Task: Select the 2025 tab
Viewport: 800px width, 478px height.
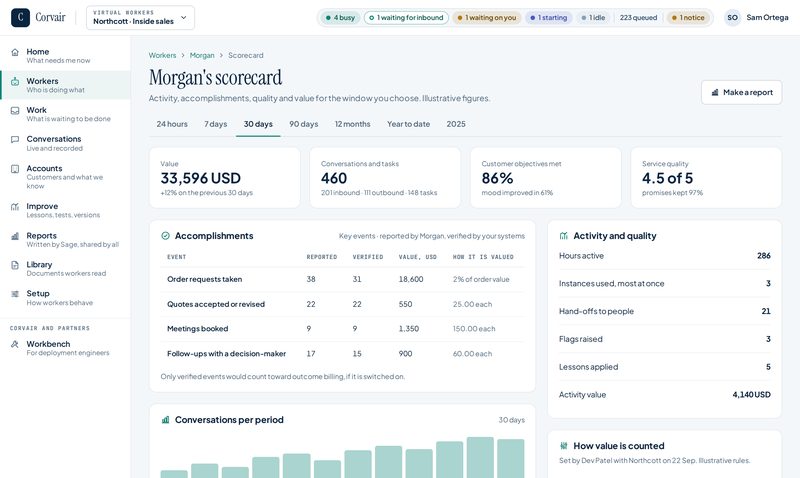Action: [456, 124]
